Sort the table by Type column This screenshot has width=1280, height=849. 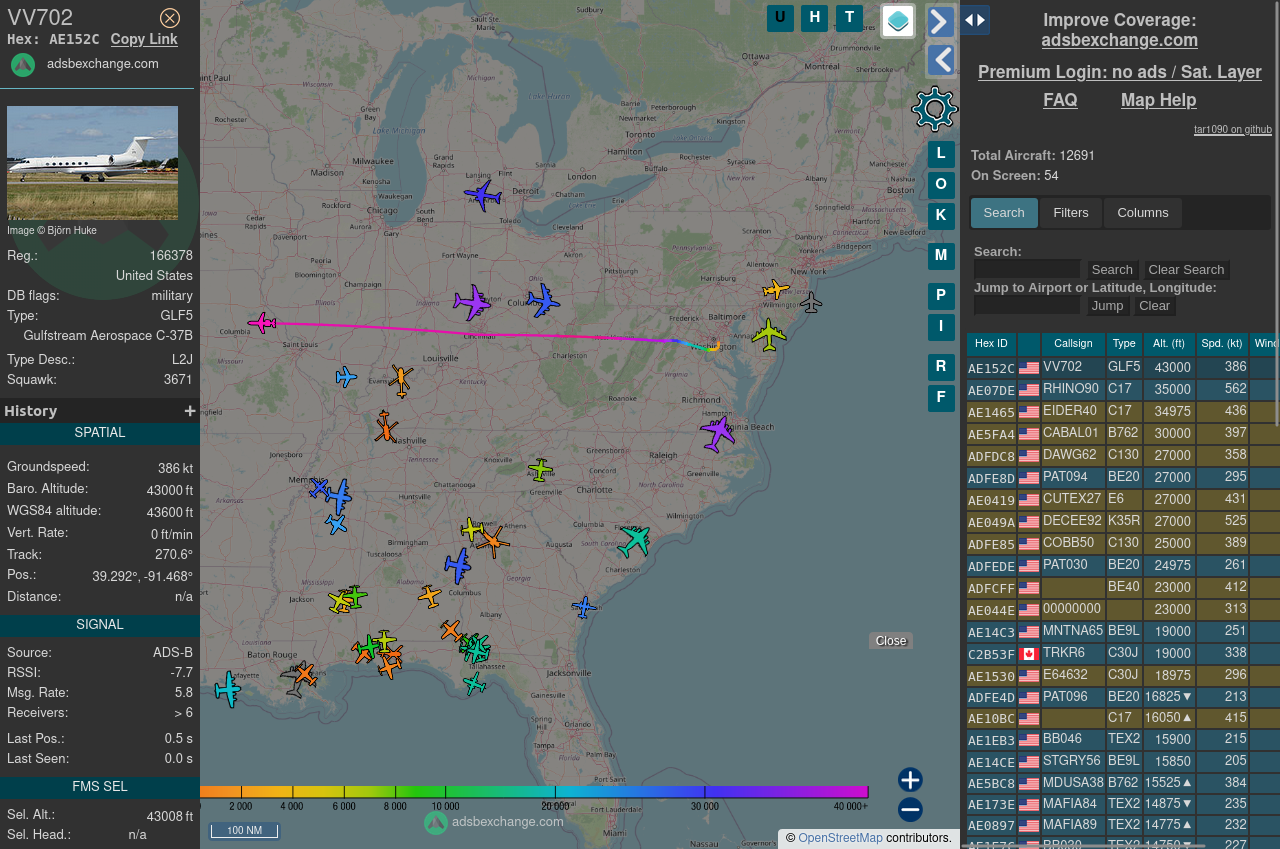(1124, 344)
